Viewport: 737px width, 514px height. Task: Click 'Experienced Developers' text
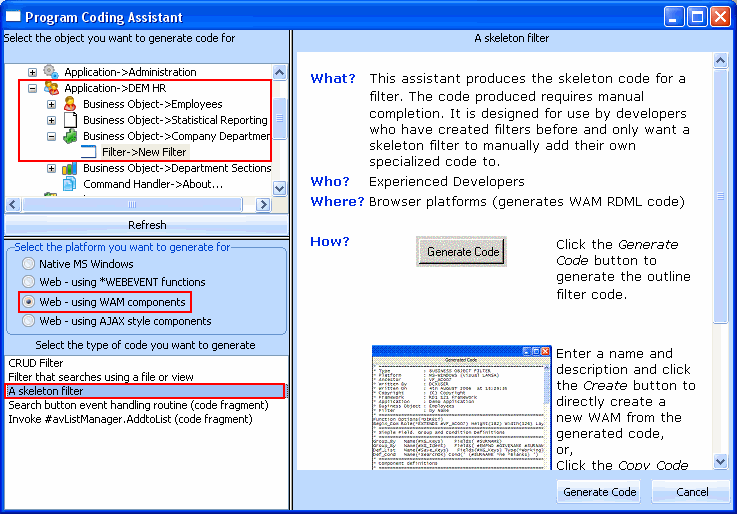[x=447, y=181]
